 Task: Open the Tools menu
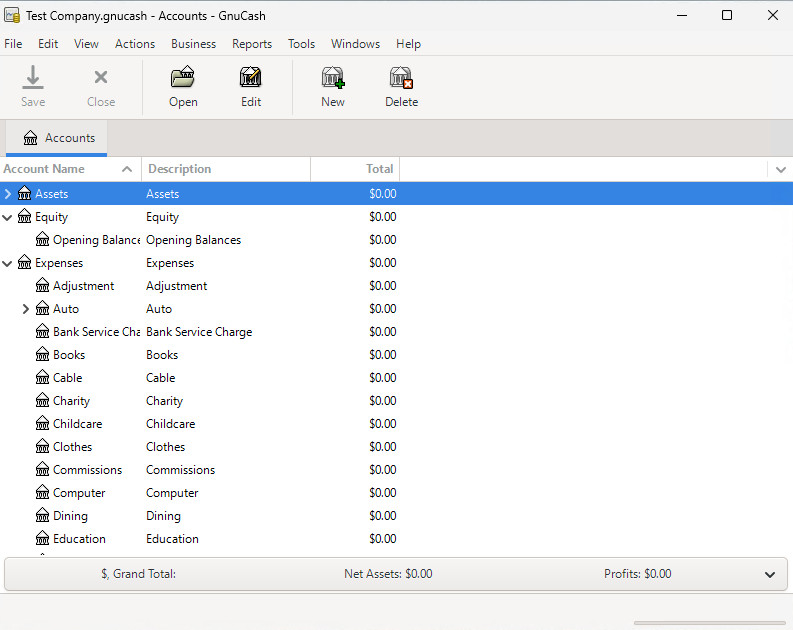(x=301, y=44)
